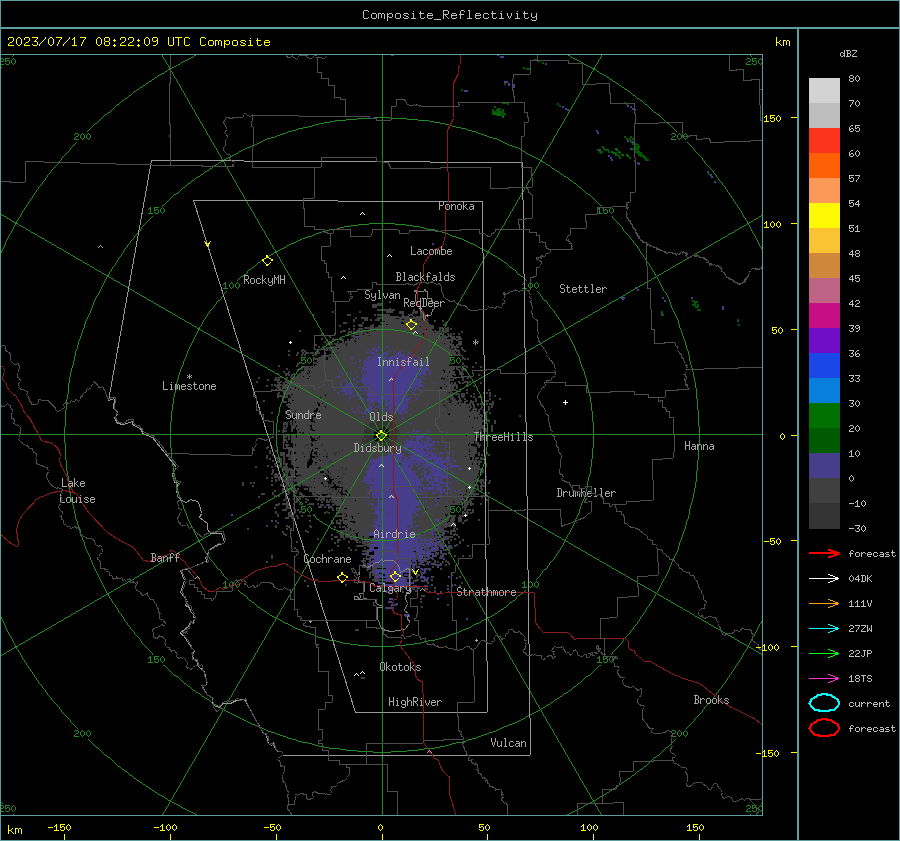This screenshot has height=841, width=900.
Task: Click the yellow diamond marker below Cochrane
Action: point(343,577)
